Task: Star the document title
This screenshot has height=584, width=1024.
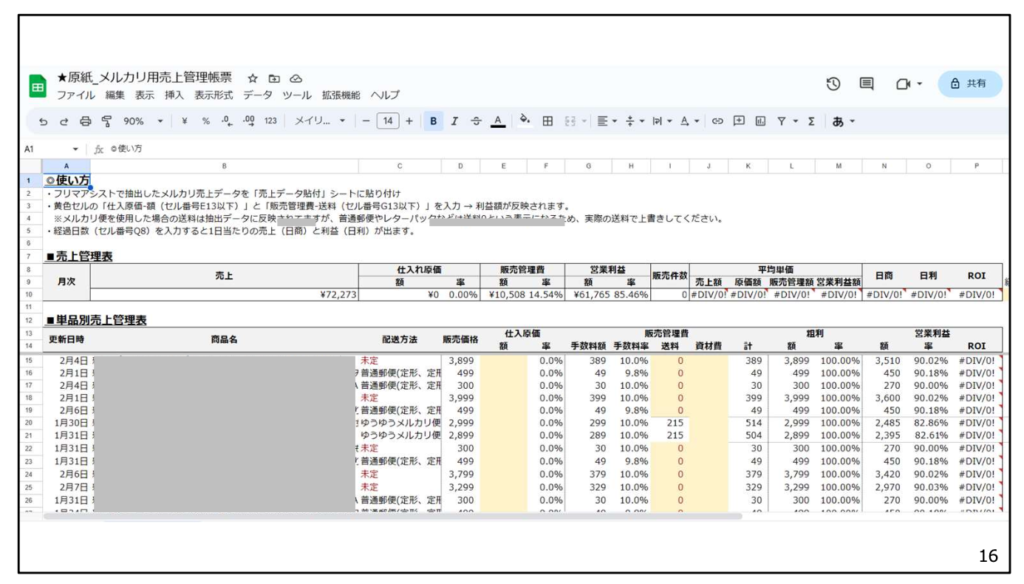Action: click(x=253, y=78)
